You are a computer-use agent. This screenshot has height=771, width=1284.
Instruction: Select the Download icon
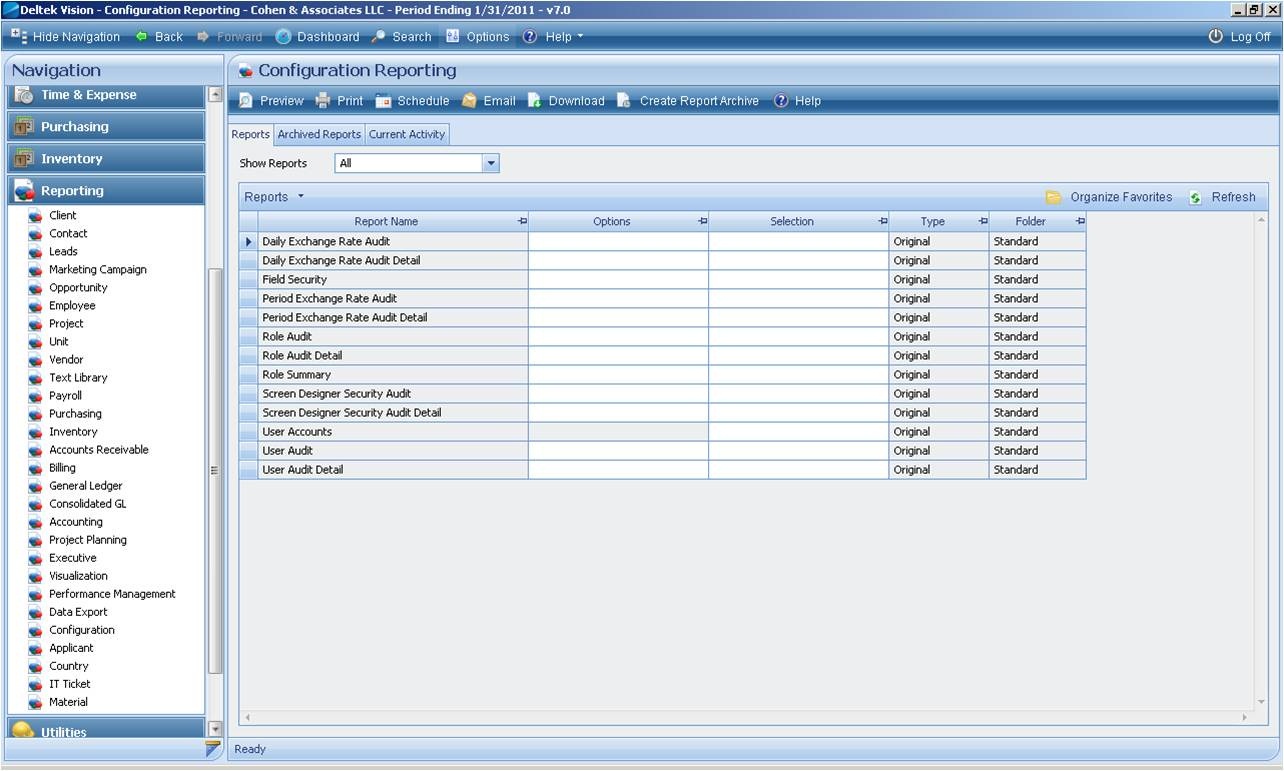click(566, 100)
